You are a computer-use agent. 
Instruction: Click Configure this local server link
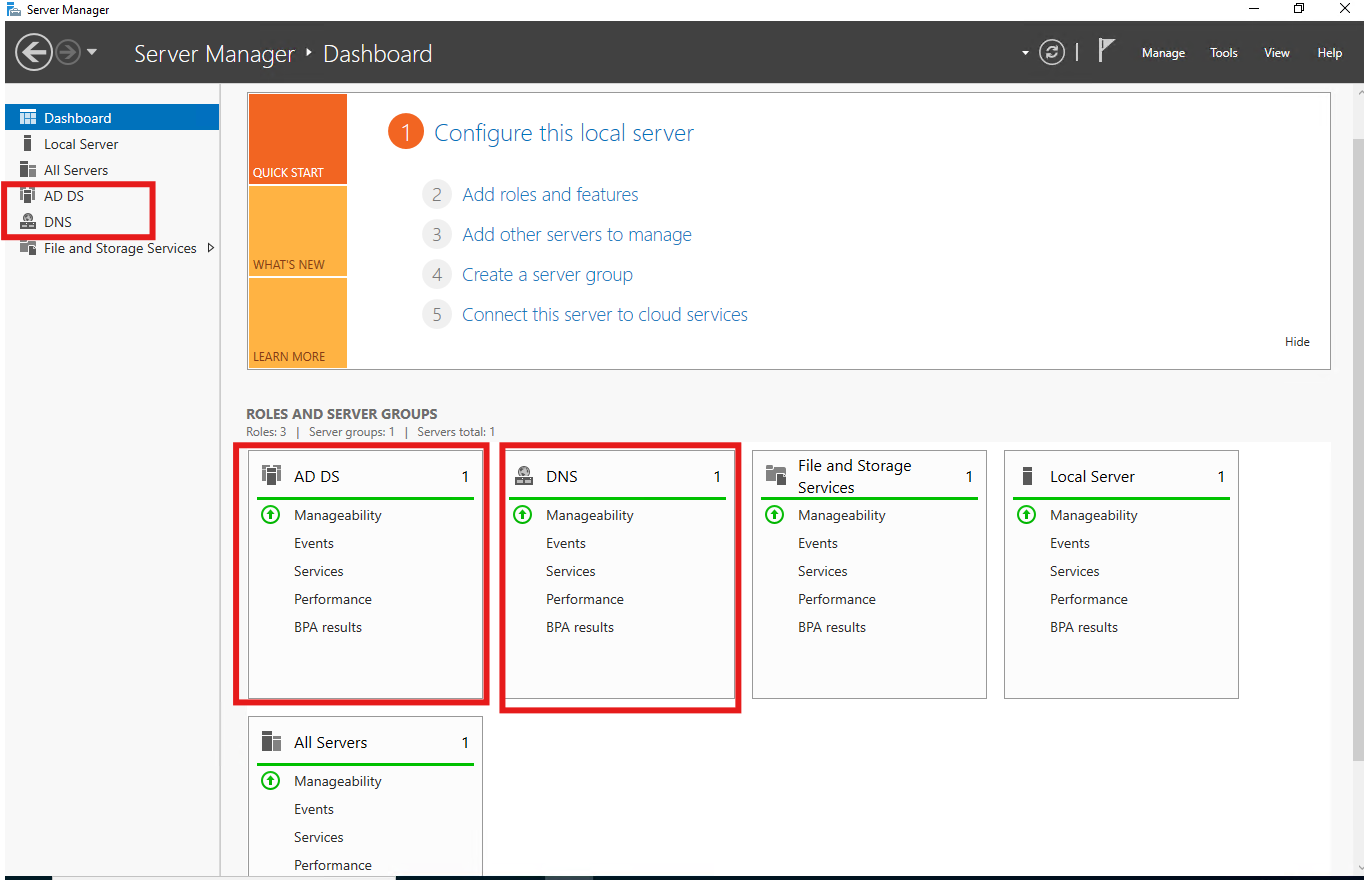[x=564, y=133]
